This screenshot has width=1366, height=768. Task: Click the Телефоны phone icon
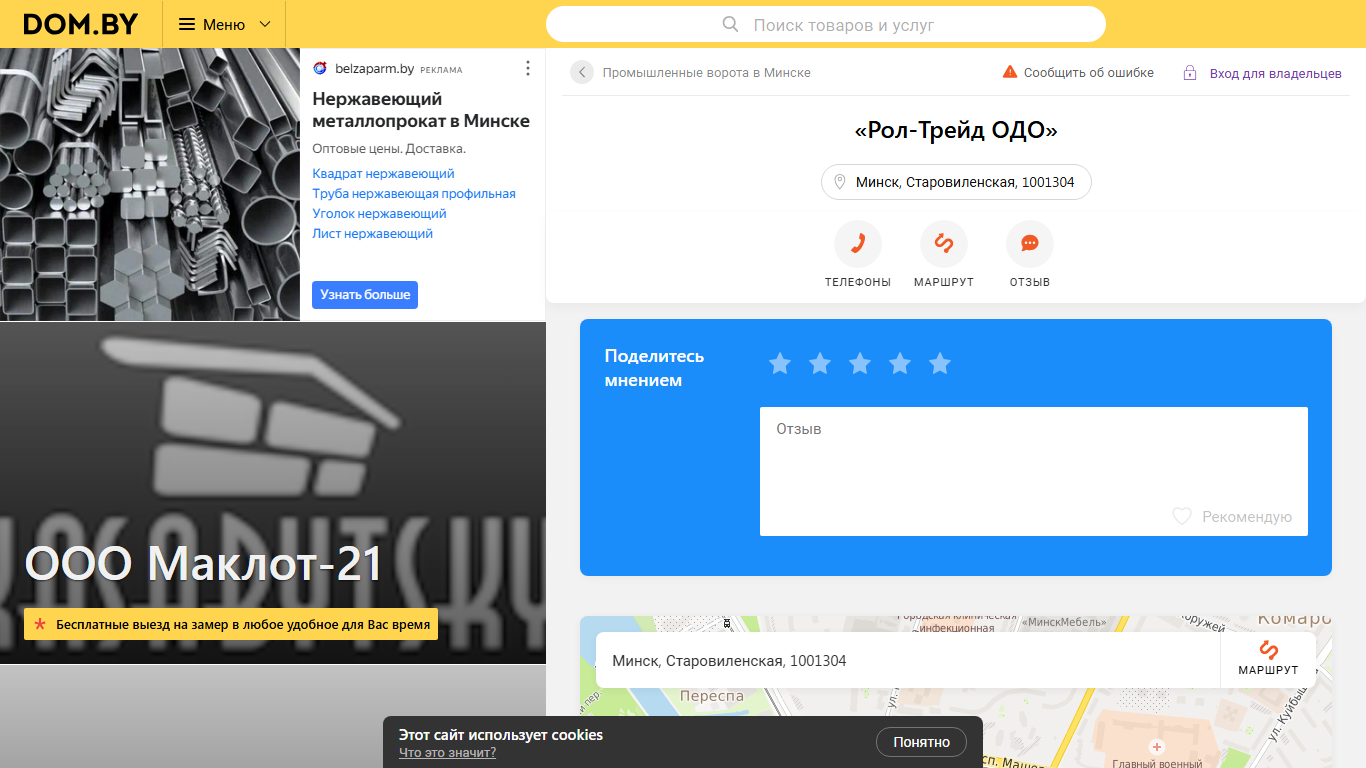coord(858,244)
